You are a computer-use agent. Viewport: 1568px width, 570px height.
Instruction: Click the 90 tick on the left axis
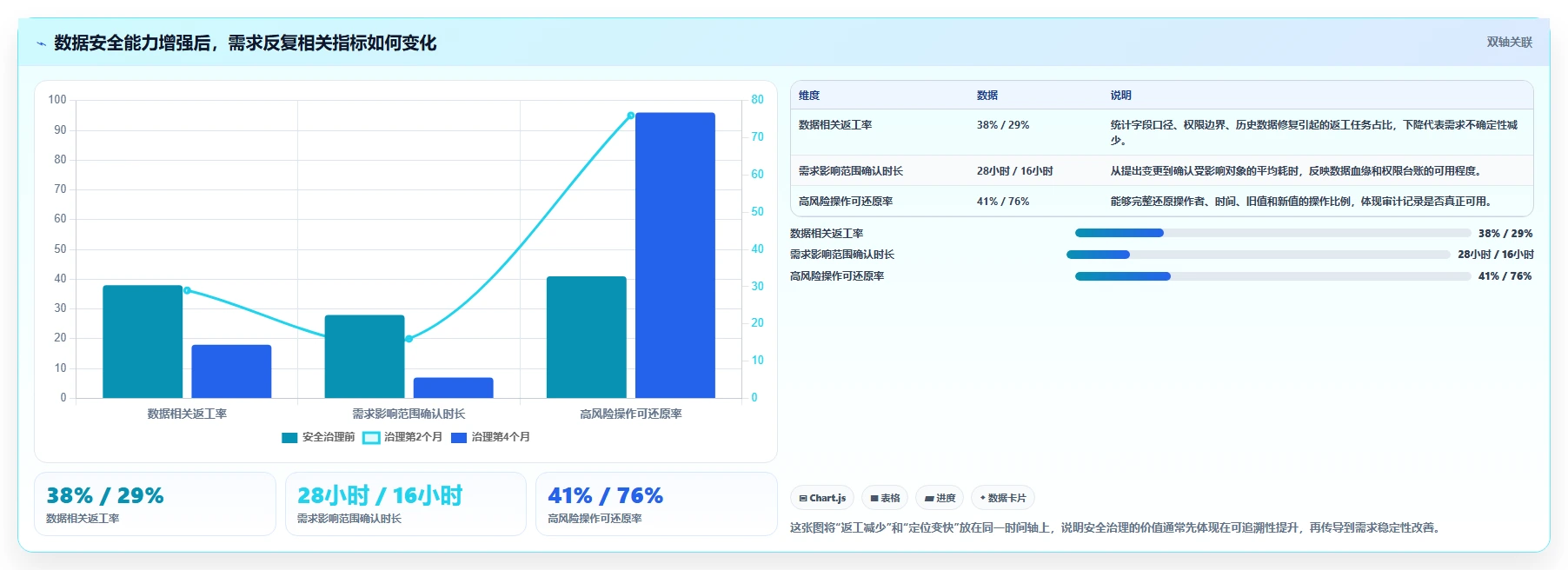click(60, 129)
